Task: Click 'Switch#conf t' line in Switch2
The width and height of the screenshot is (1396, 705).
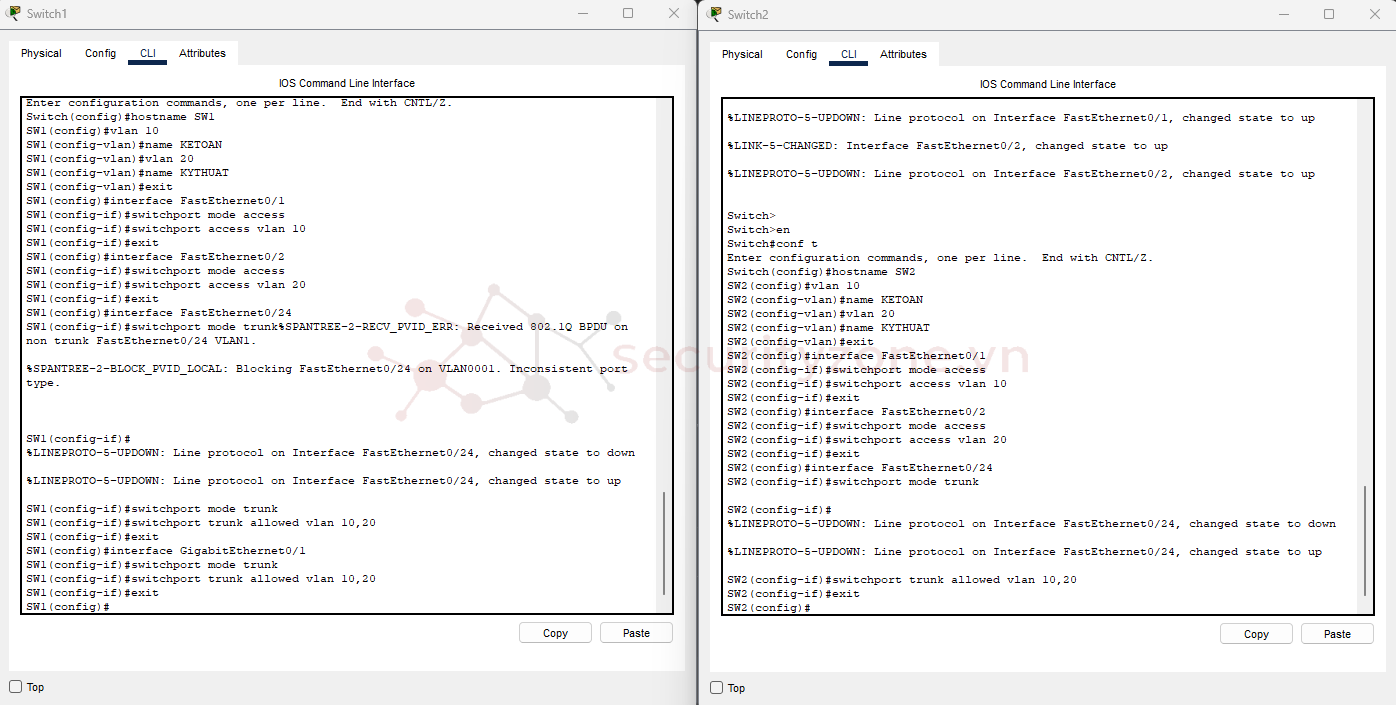Action: [x=772, y=244]
